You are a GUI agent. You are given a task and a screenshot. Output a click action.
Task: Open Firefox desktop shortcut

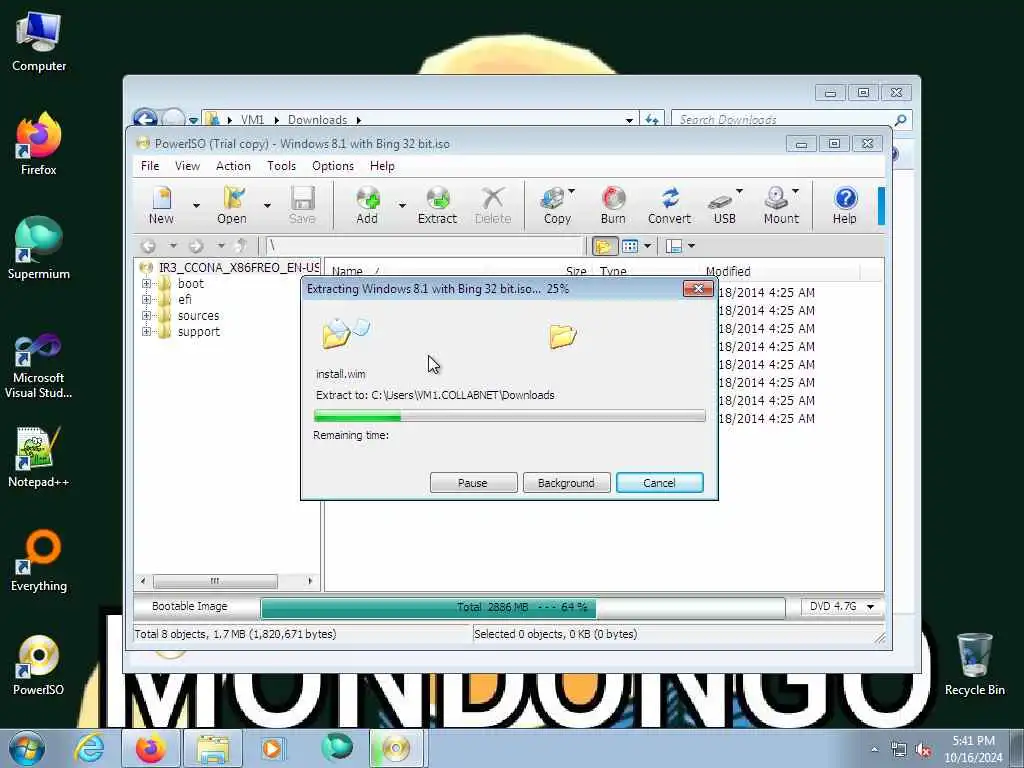pyautogui.click(x=39, y=144)
